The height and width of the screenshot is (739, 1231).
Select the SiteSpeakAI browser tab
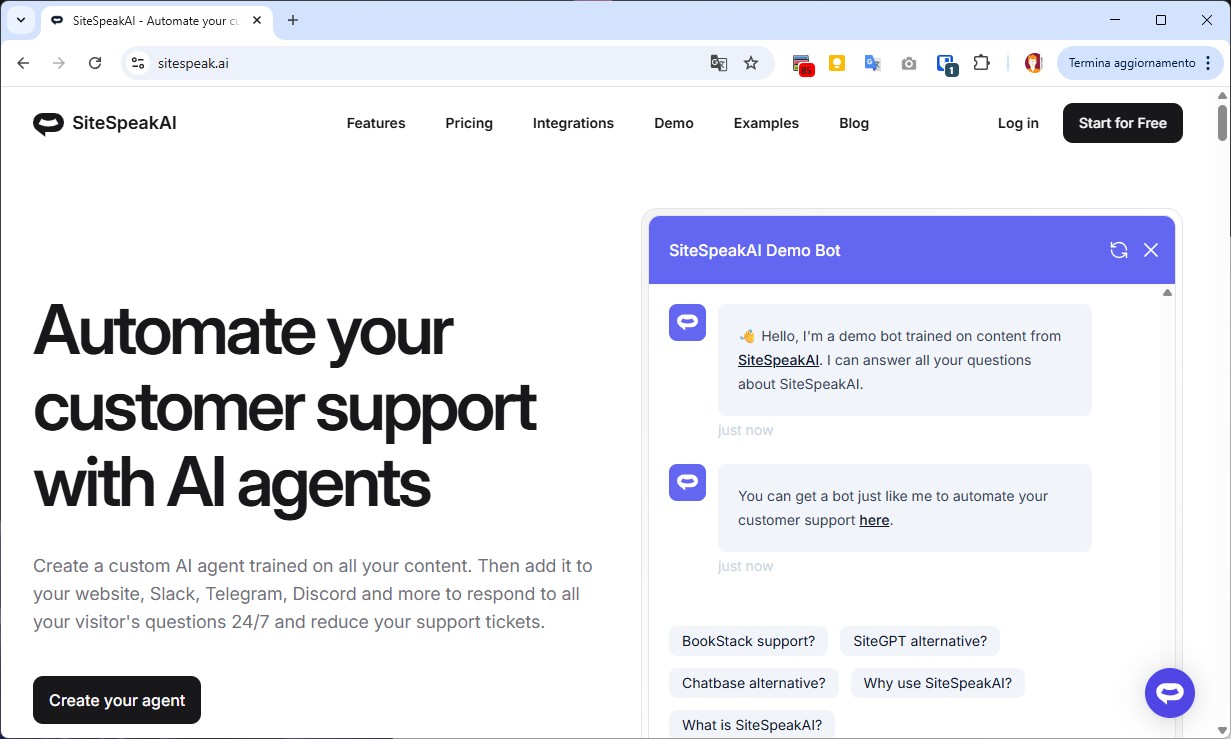156,20
